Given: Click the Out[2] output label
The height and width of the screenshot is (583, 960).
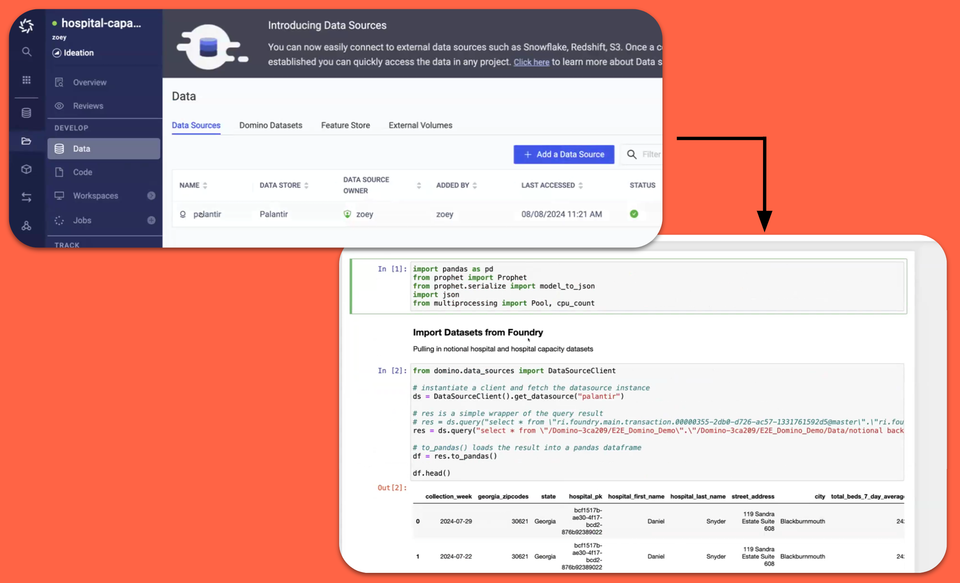Looking at the screenshot, I should (x=392, y=488).
